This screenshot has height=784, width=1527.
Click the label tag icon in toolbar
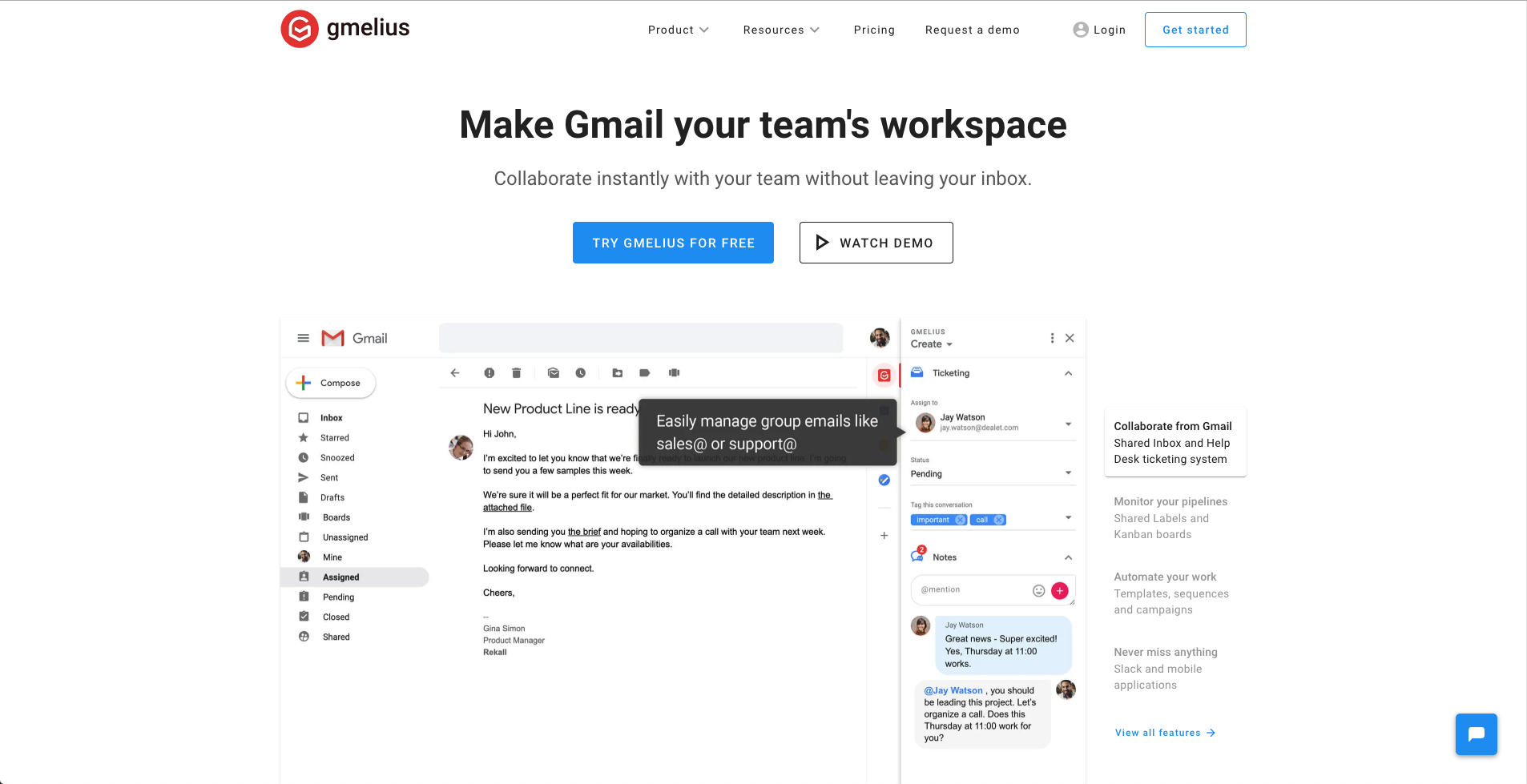pyautogui.click(x=645, y=373)
